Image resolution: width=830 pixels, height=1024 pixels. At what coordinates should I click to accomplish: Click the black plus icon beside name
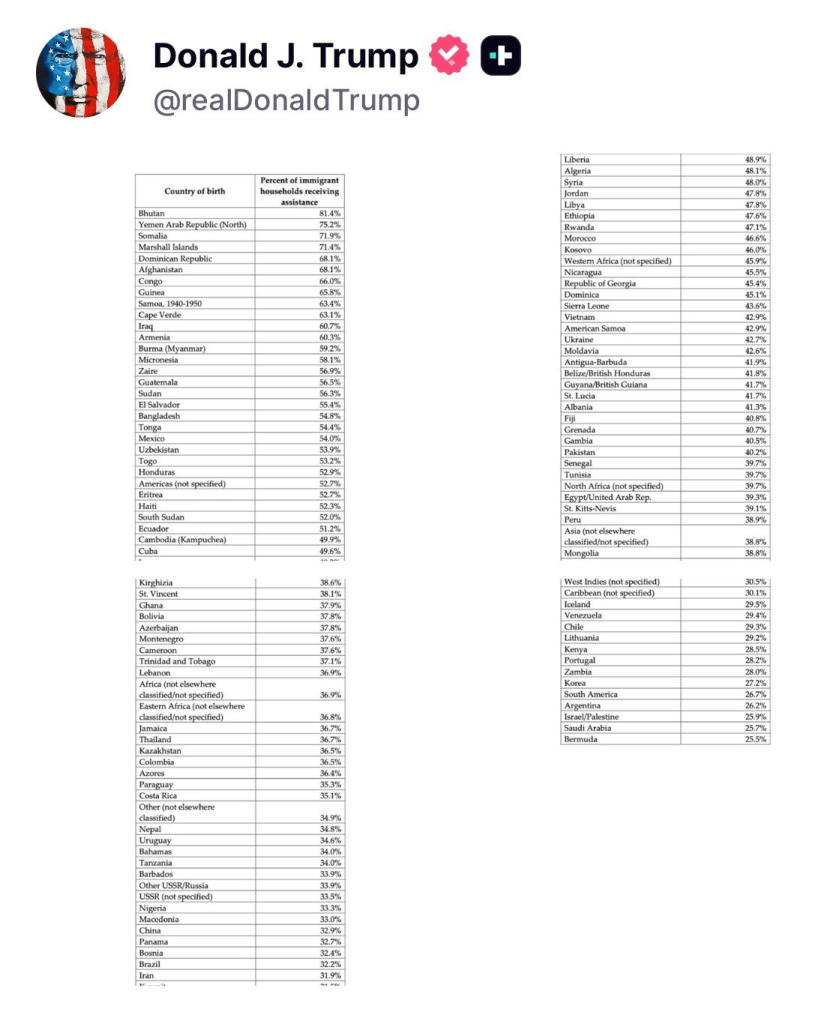[500, 57]
